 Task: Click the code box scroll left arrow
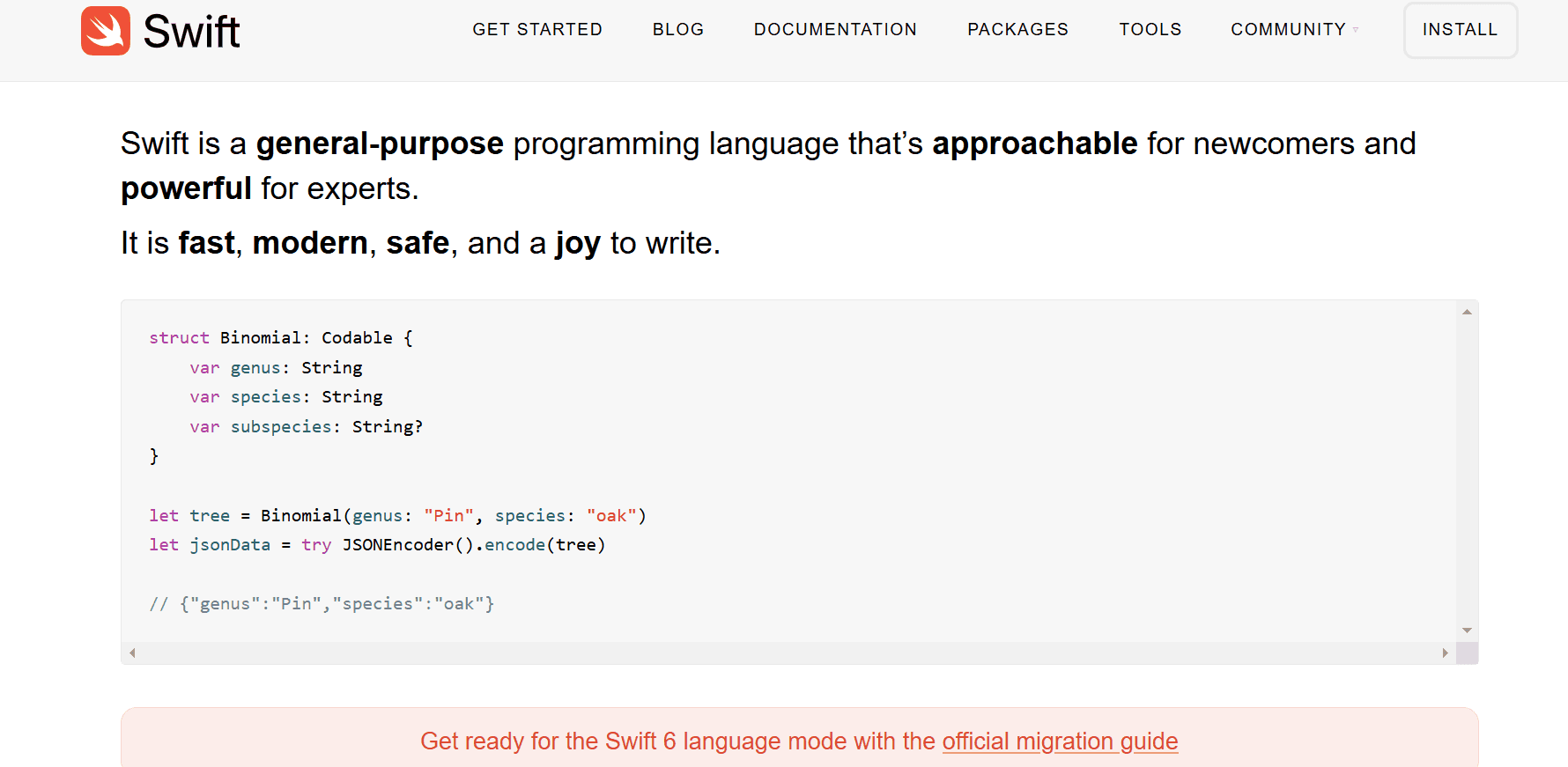point(132,653)
